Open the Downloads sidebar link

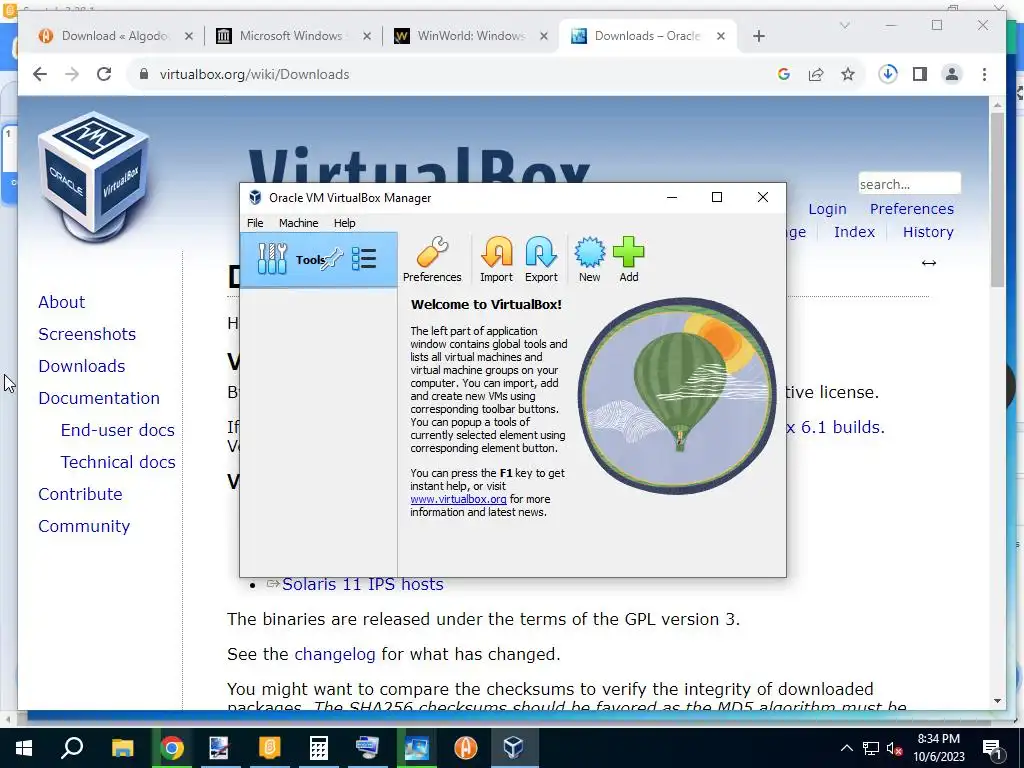[x=82, y=366]
